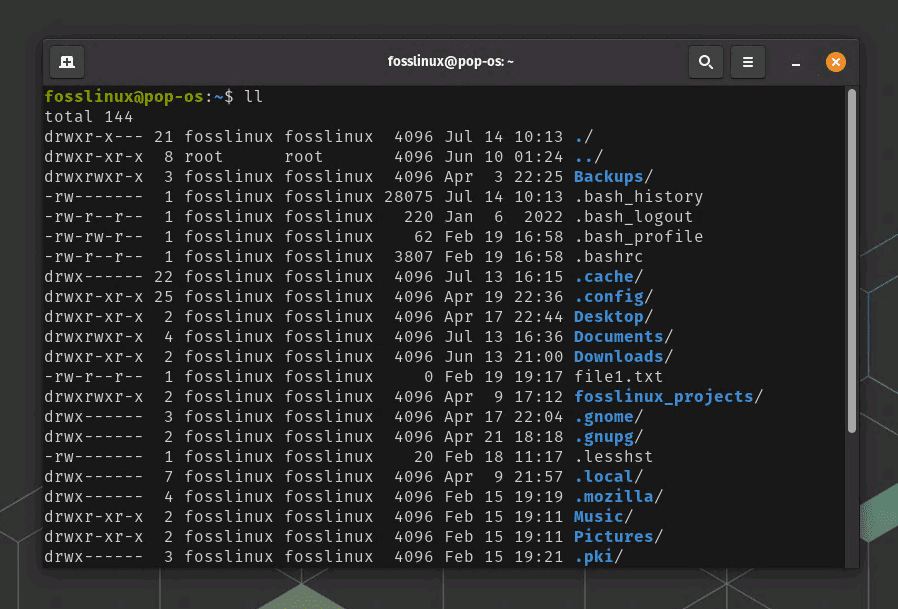Open a new terminal tab
The height and width of the screenshot is (609, 898).
[x=67, y=62]
